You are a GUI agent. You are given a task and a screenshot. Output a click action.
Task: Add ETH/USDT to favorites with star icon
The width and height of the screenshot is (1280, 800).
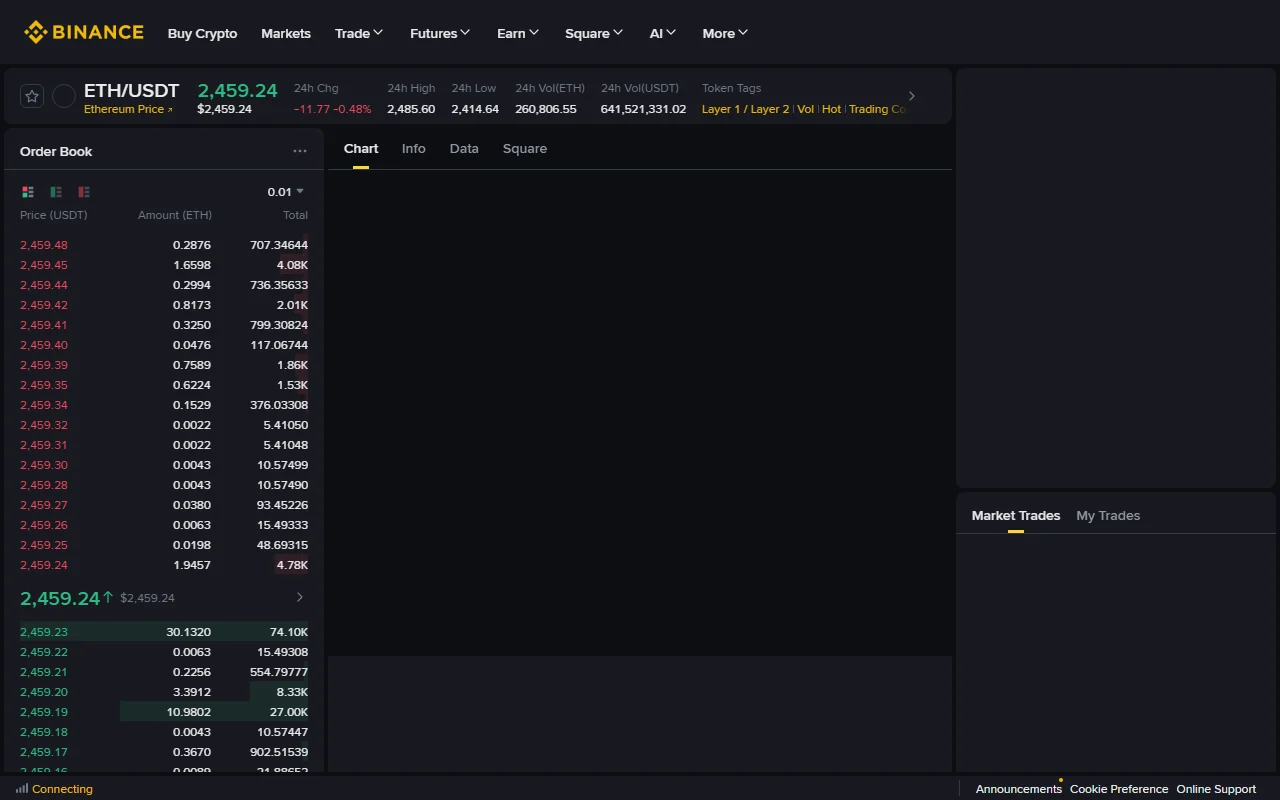click(32, 96)
